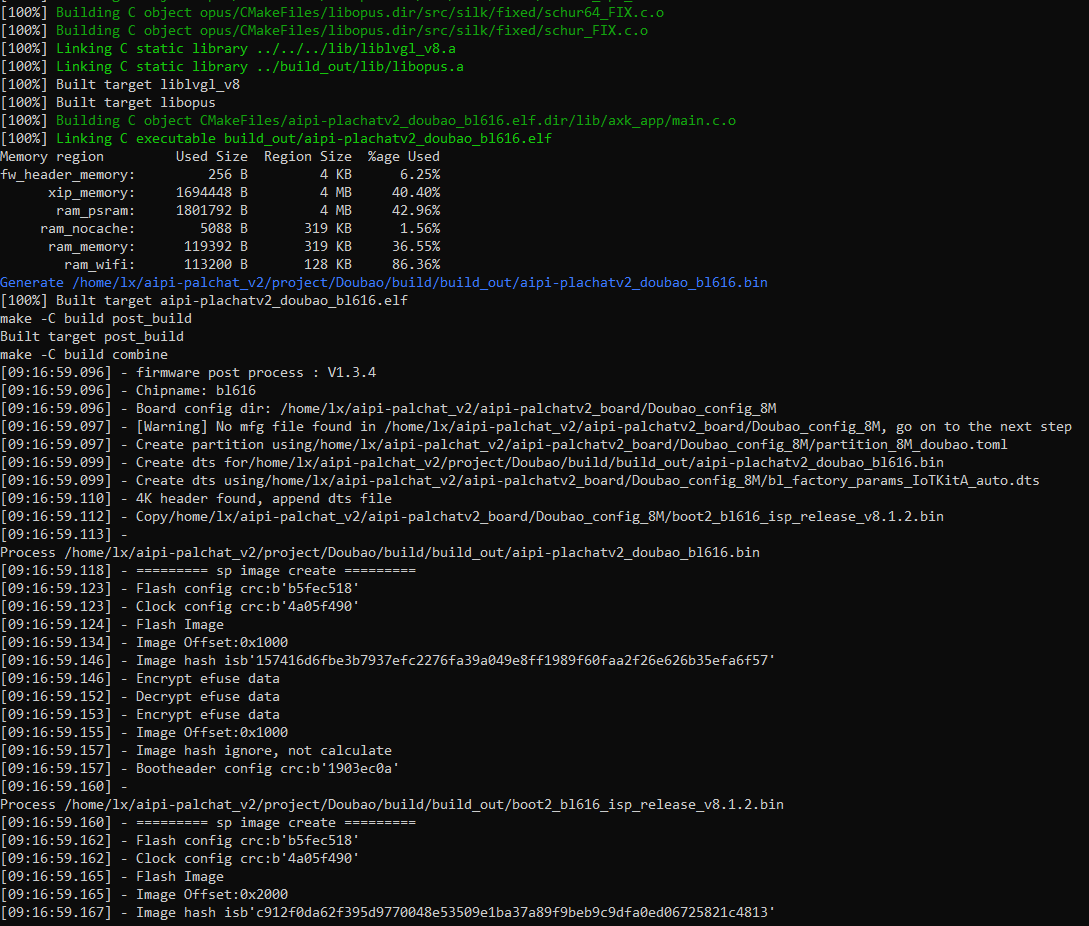Screen dimensions: 1089x926
Task: Click the schur64_FIX.c.o build line
Action: (x=332, y=13)
